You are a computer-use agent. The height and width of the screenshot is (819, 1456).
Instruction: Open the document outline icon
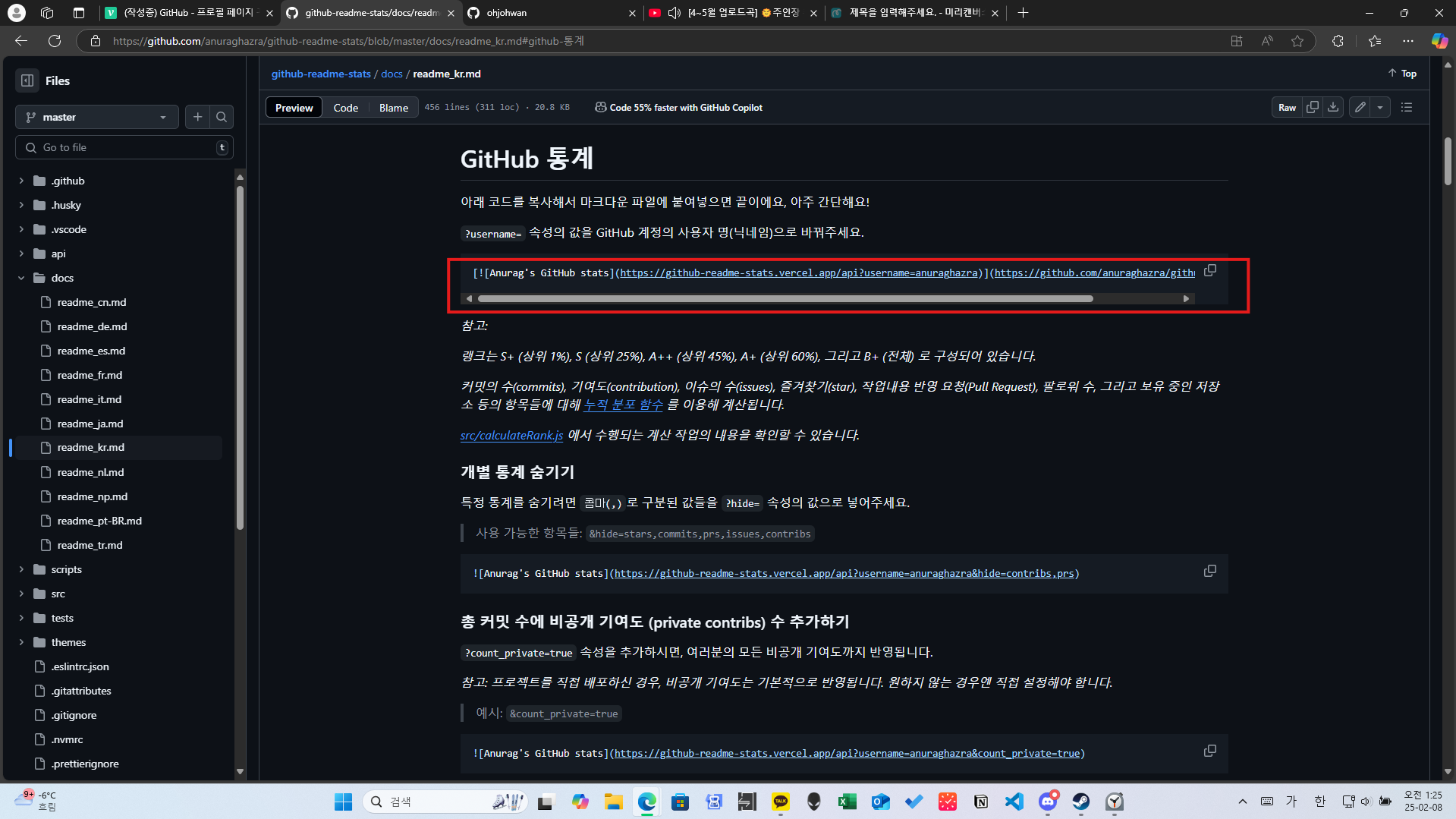pos(1407,107)
